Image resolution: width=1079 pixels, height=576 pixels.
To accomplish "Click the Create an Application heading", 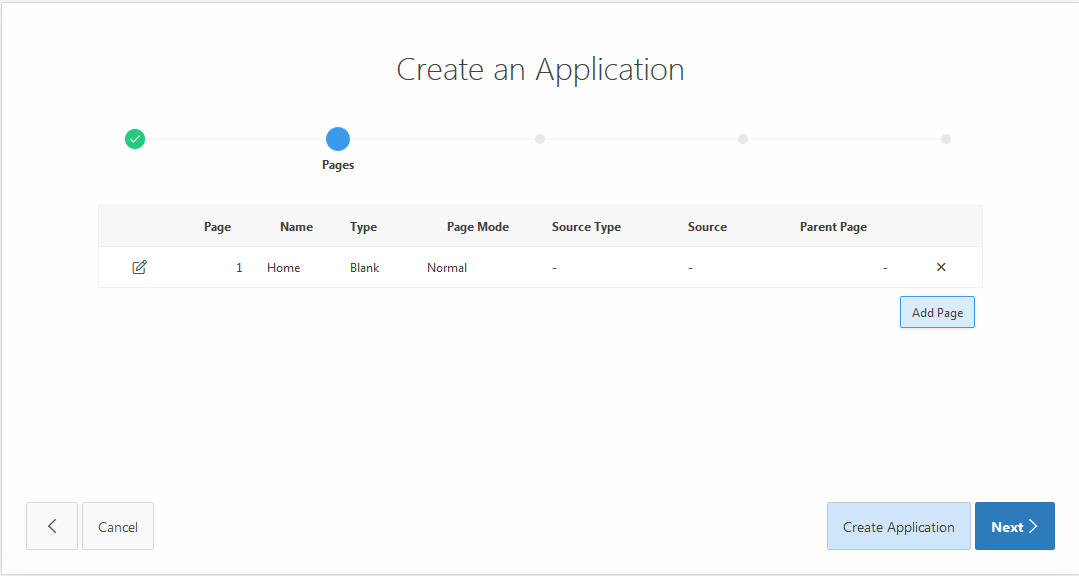I will click(540, 70).
